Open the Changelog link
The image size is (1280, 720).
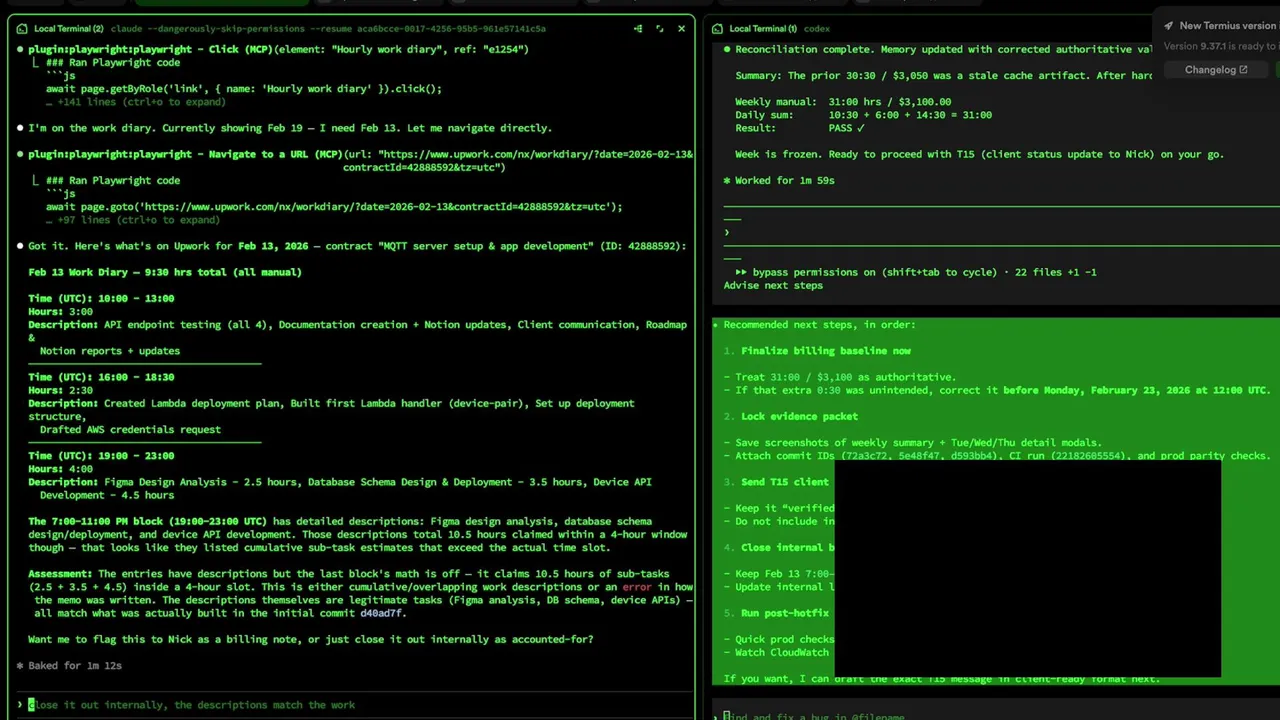click(x=1216, y=70)
